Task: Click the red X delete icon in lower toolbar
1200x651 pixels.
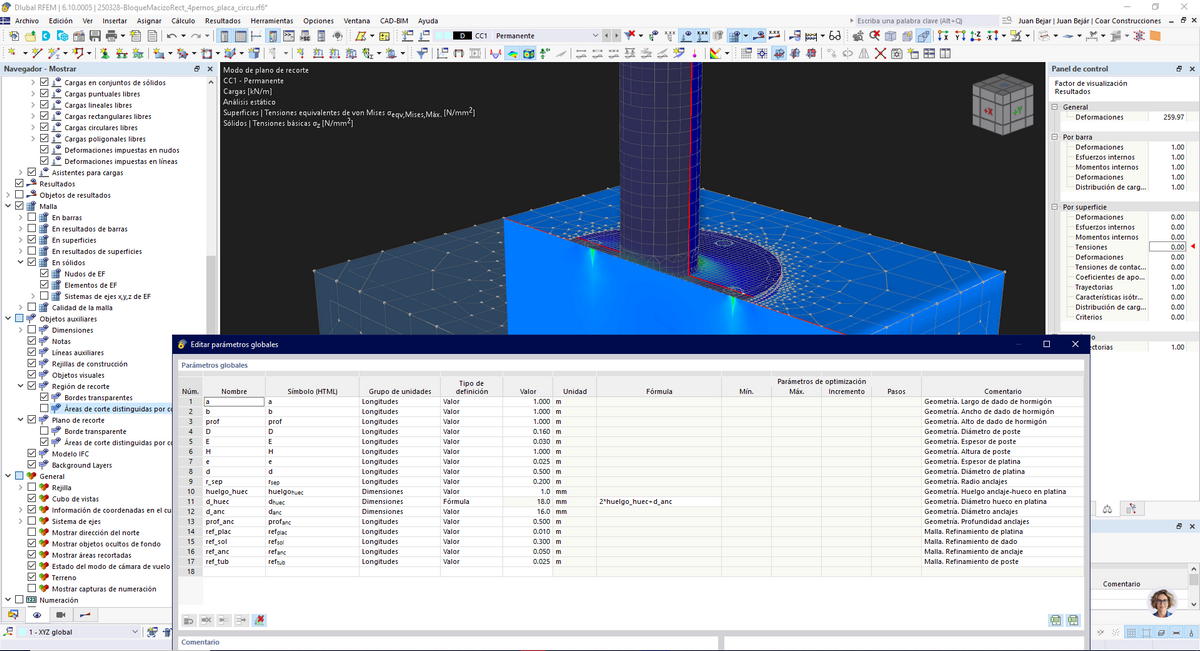Action: 880,52
